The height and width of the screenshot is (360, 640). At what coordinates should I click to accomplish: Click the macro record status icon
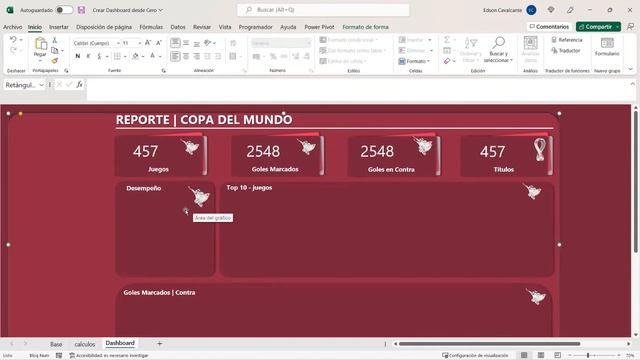(59, 356)
